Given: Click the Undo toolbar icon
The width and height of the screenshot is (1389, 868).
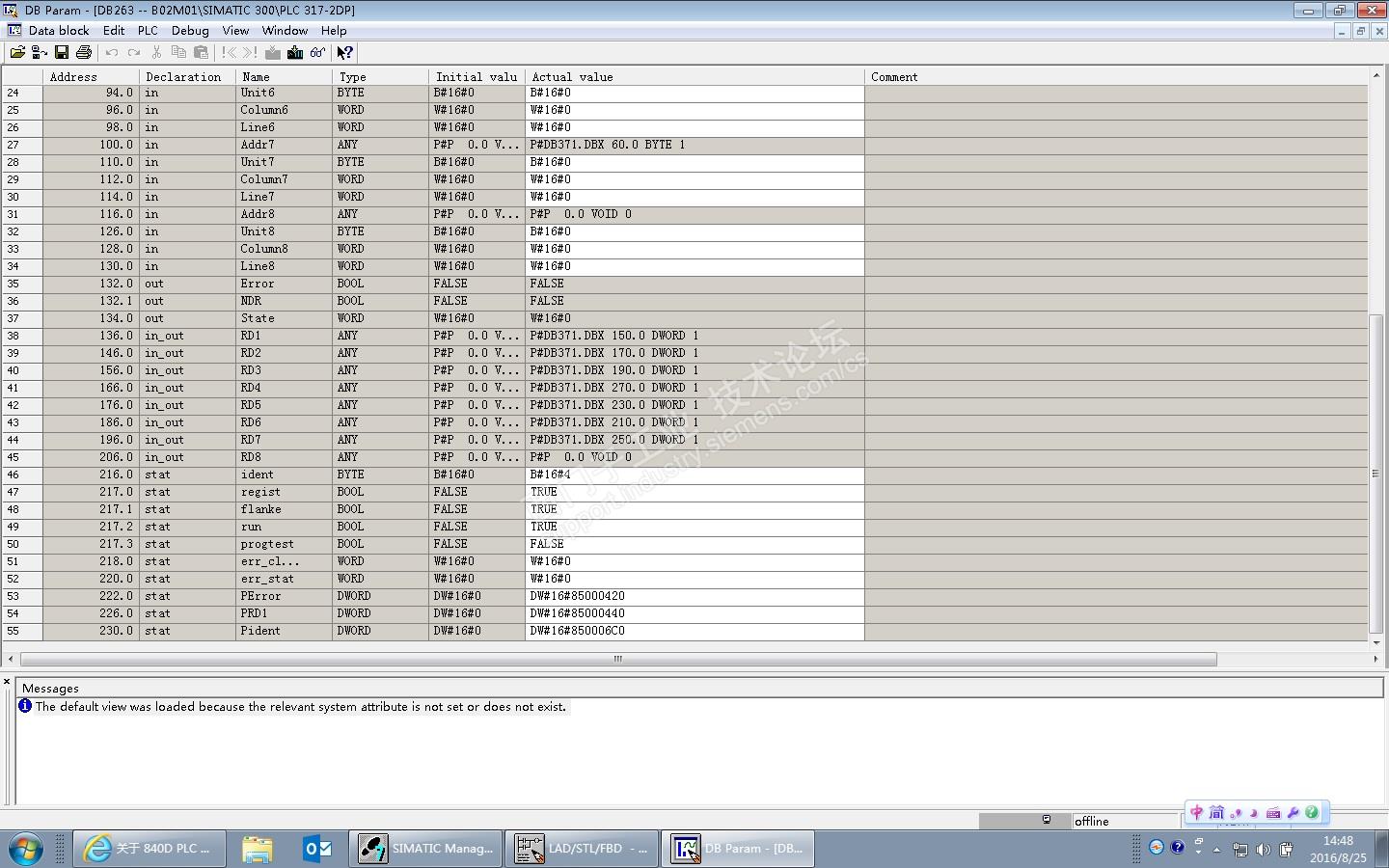Looking at the screenshot, I should 112,52.
